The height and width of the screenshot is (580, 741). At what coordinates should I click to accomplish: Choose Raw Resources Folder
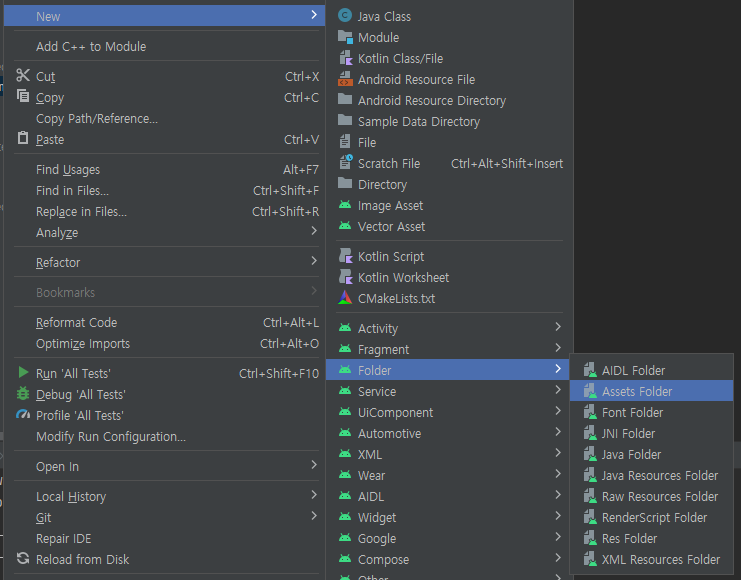point(651,496)
